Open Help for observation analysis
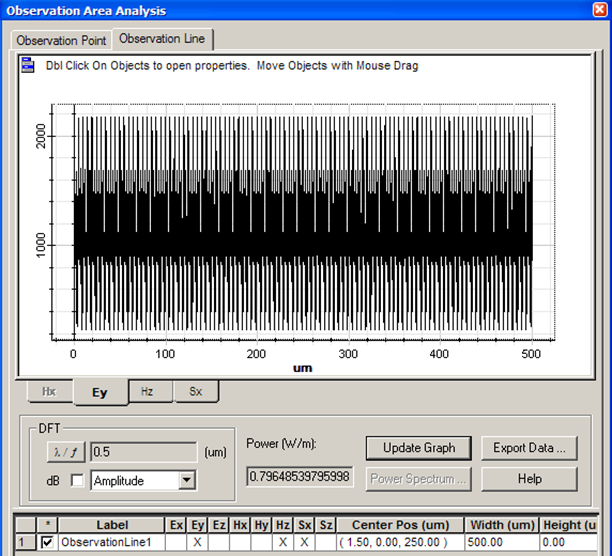This screenshot has height=556, width=612. (x=529, y=479)
